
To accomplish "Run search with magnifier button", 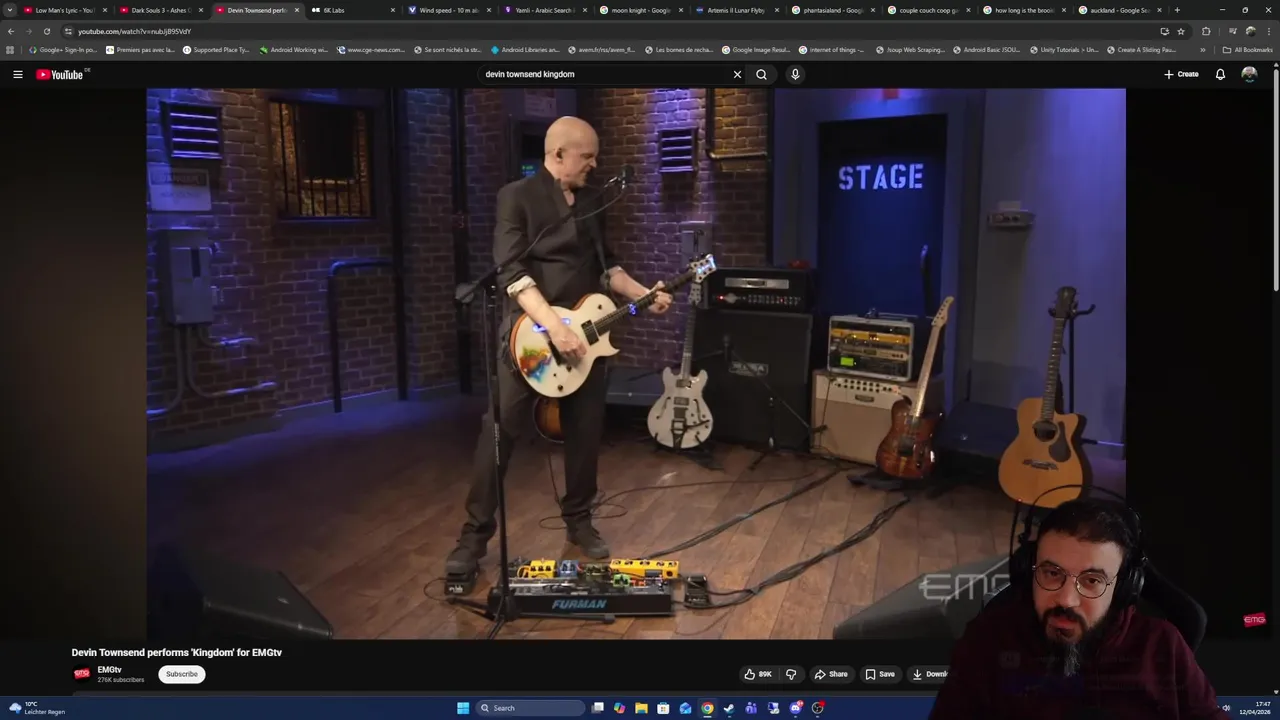I will [761, 74].
